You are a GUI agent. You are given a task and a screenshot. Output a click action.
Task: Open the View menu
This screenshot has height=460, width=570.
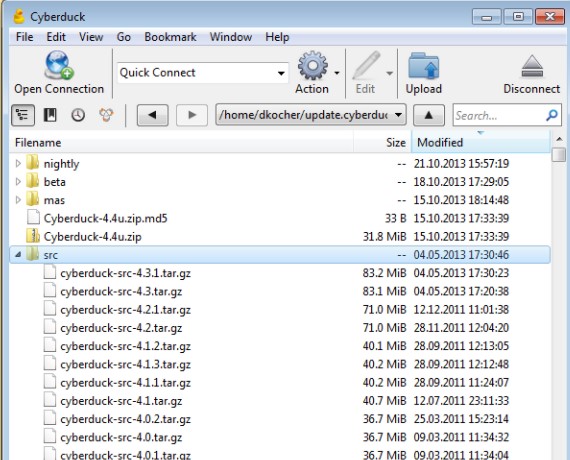click(91, 37)
